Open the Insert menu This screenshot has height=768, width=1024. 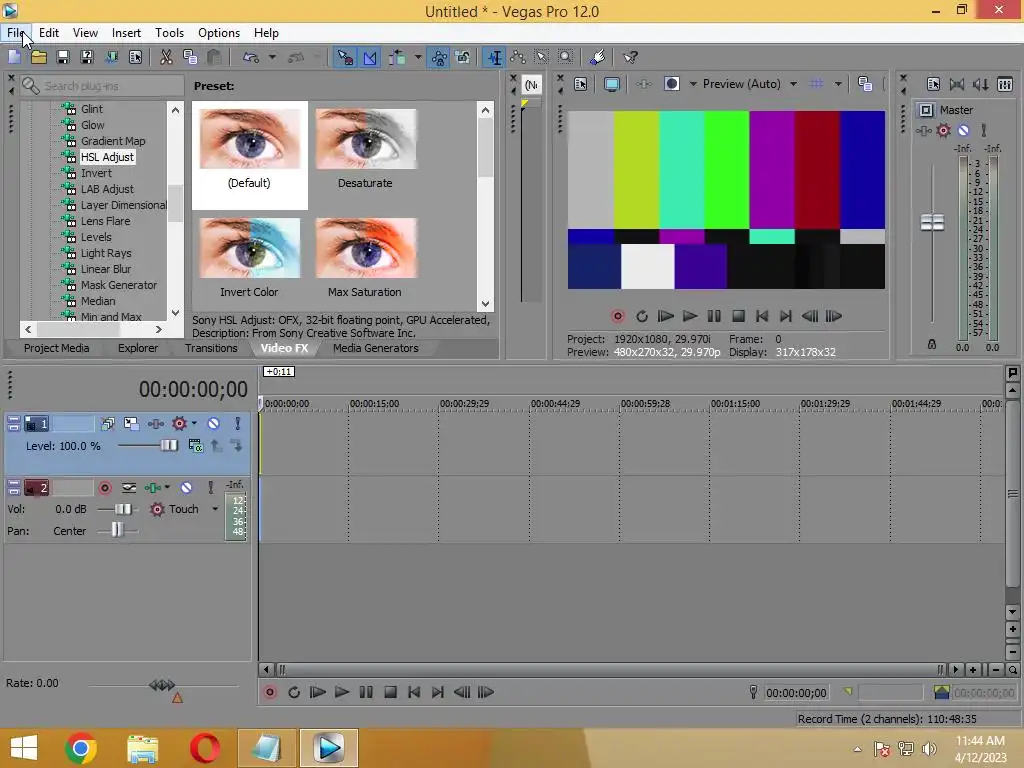[x=126, y=33]
